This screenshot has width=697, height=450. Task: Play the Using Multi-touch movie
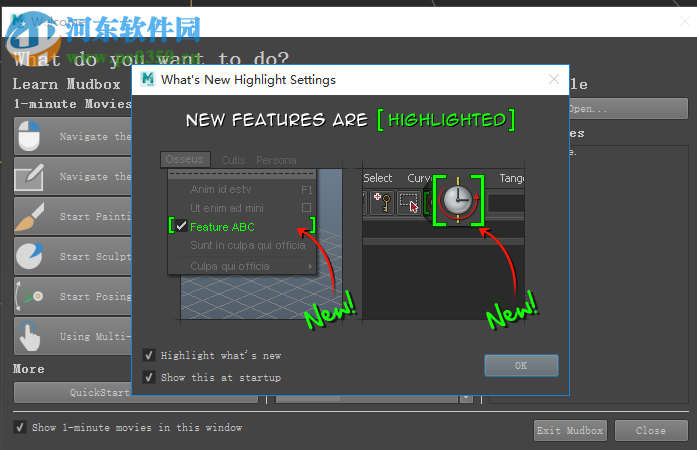point(73,336)
